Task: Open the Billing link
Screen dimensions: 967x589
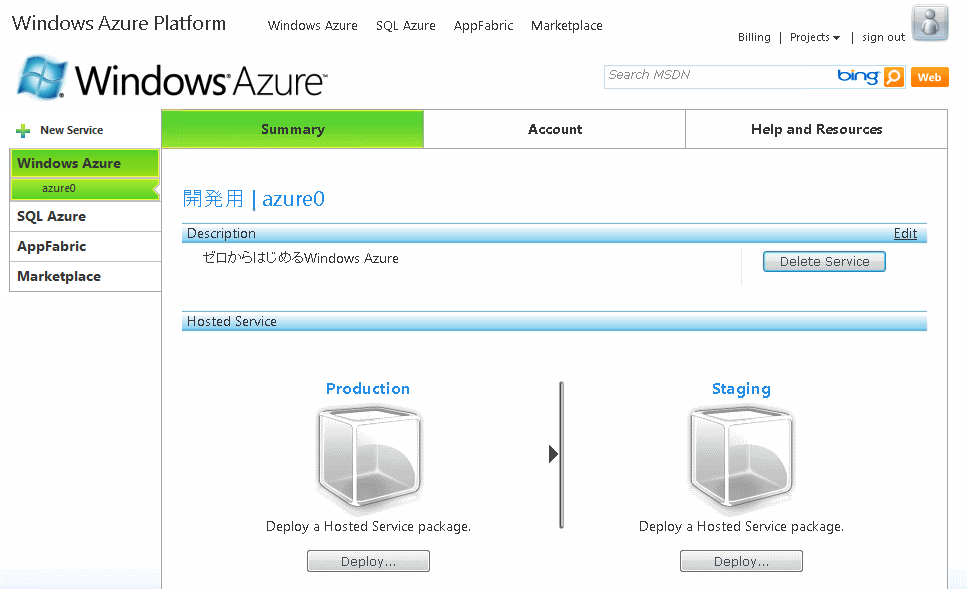Action: [754, 37]
